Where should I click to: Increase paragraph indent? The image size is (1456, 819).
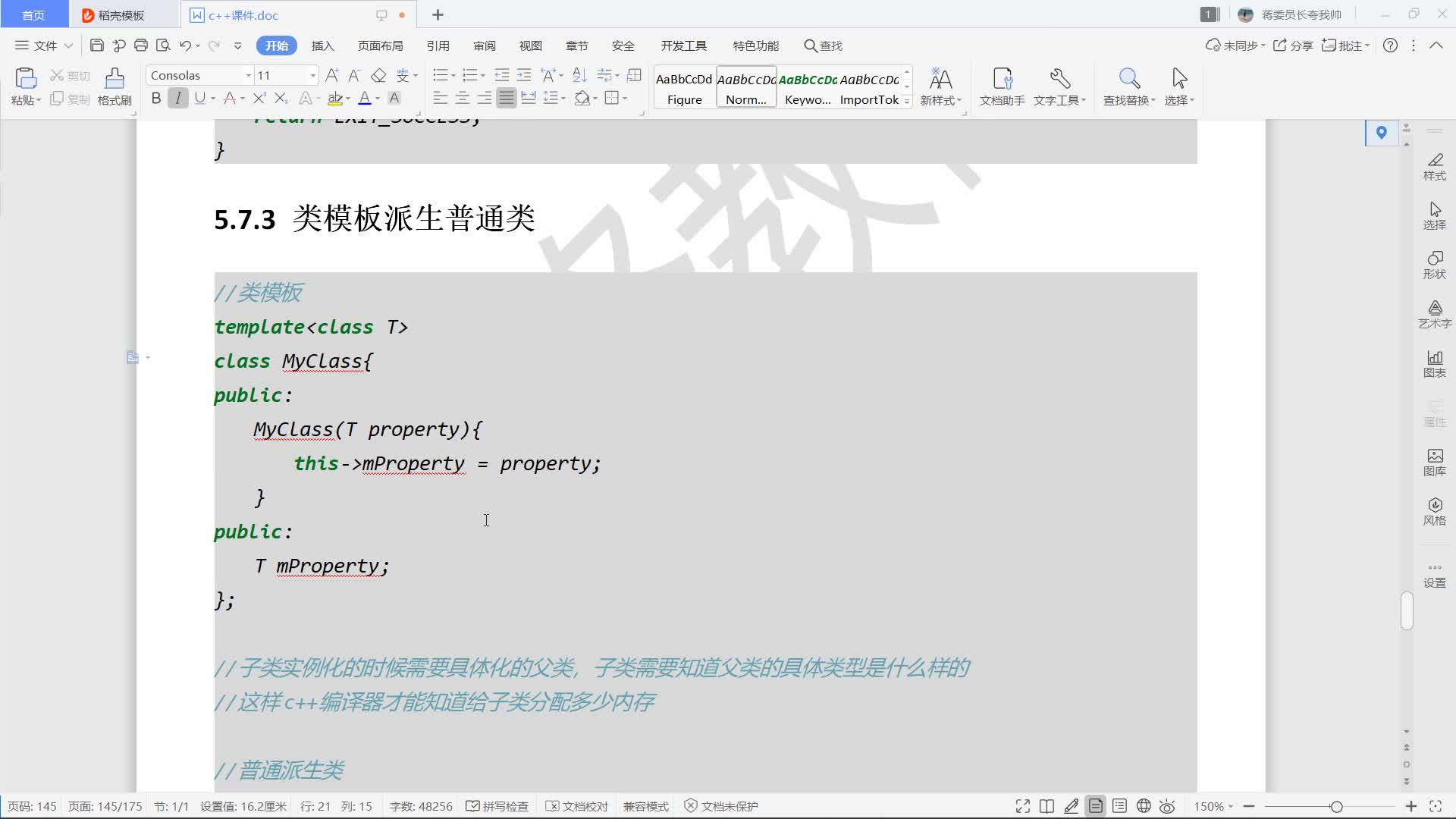coord(524,75)
